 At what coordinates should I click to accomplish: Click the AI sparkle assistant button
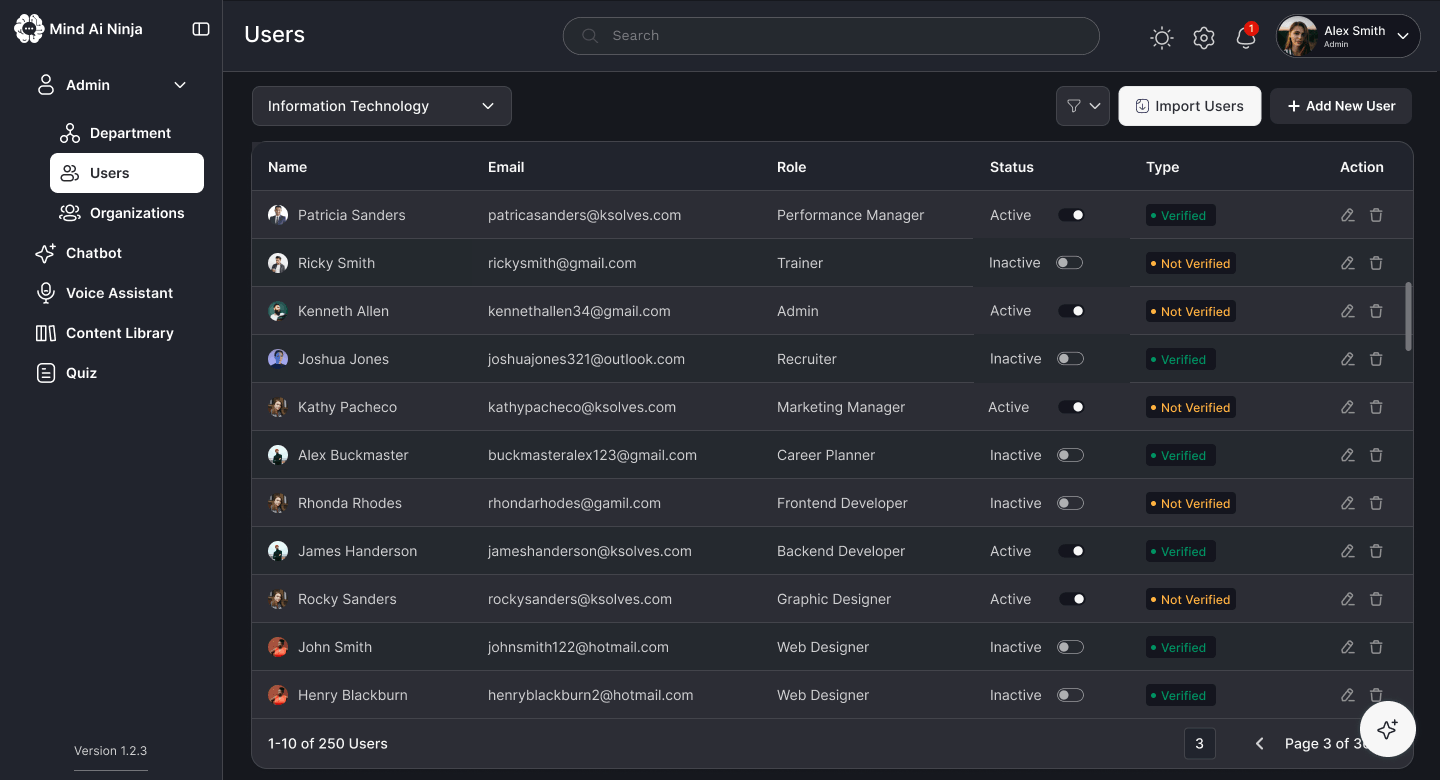[1387, 730]
